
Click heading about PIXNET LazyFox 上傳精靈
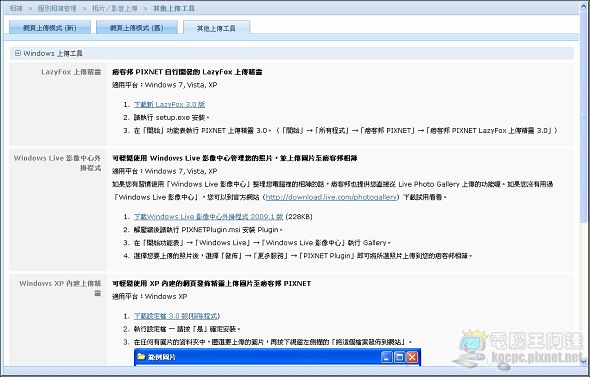point(187,72)
